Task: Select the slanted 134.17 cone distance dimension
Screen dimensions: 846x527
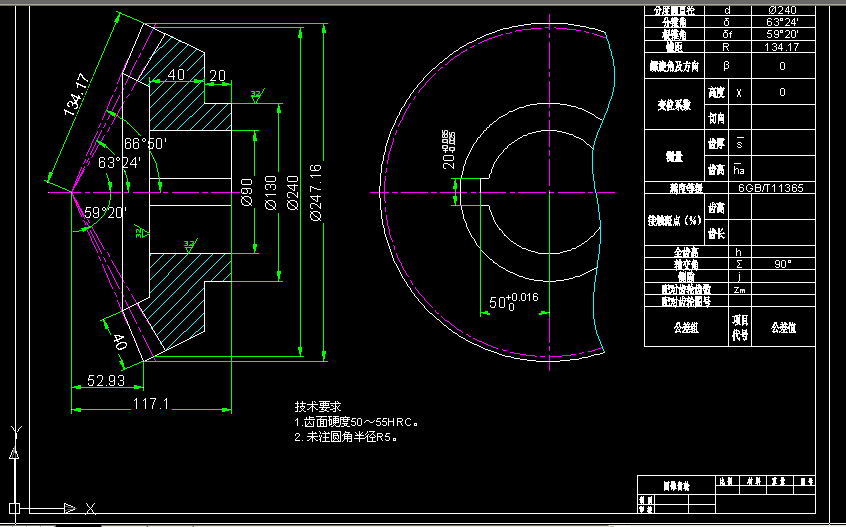Action: click(76, 95)
